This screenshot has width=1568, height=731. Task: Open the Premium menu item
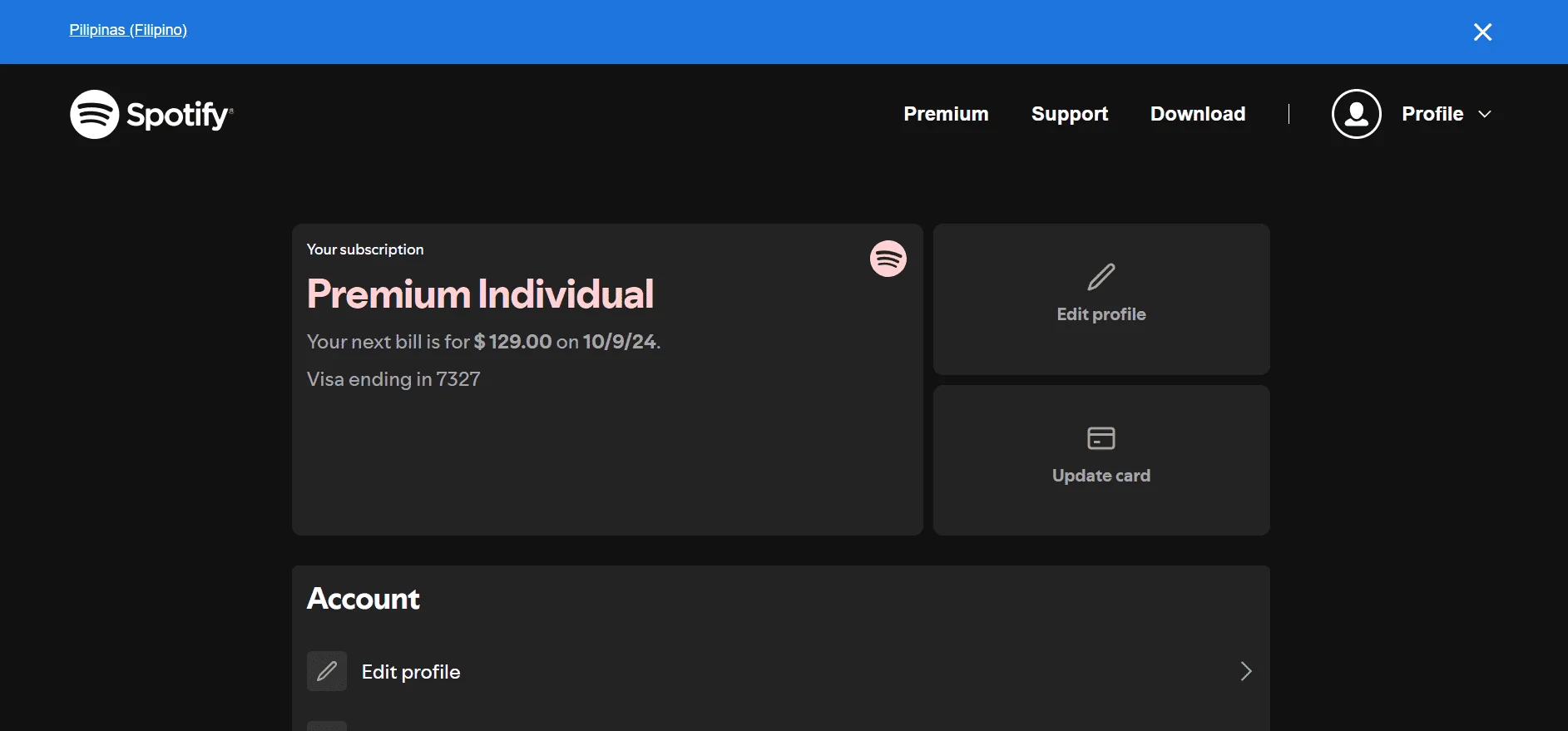tap(946, 114)
